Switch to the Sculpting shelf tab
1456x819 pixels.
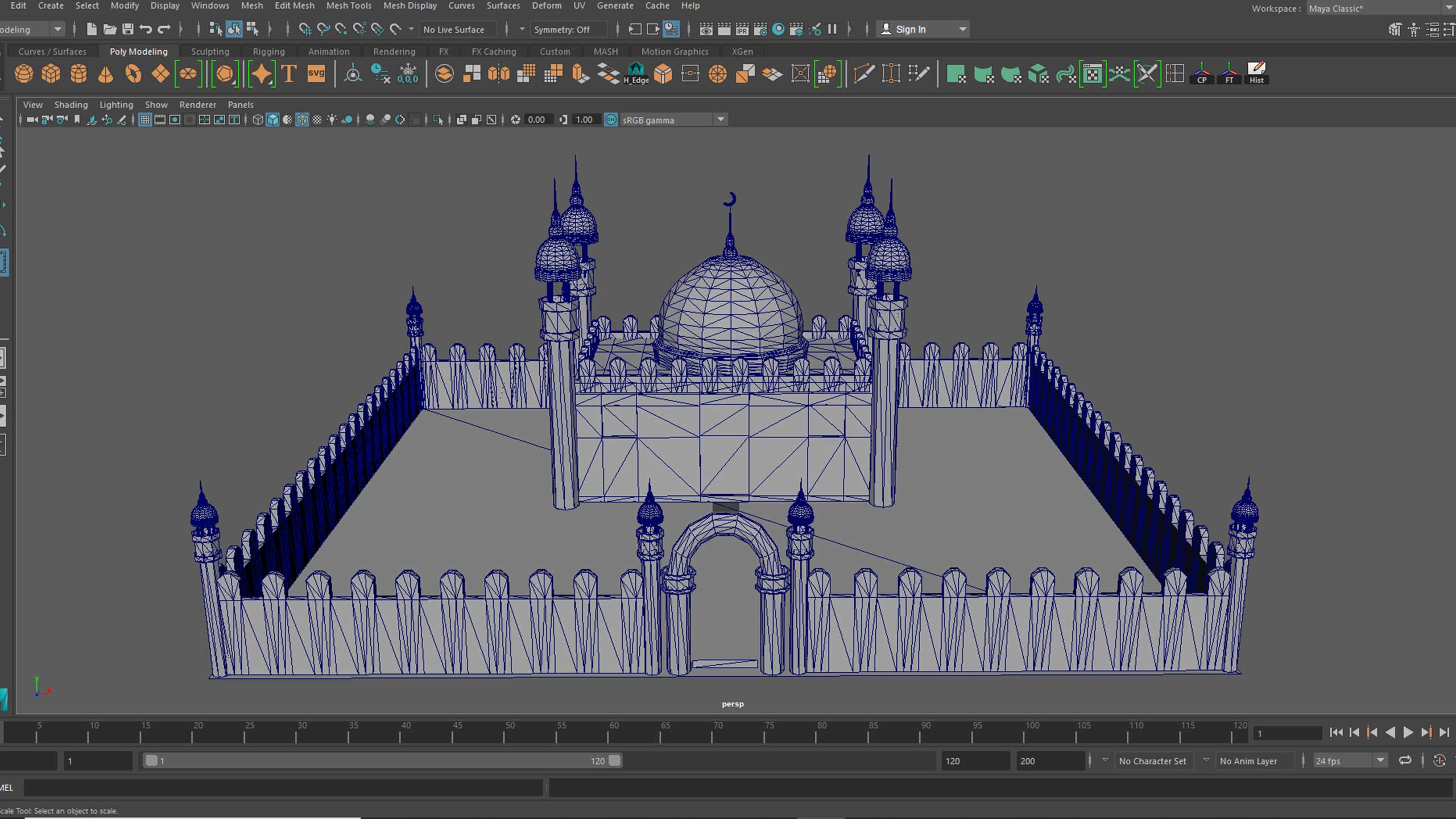(x=210, y=51)
